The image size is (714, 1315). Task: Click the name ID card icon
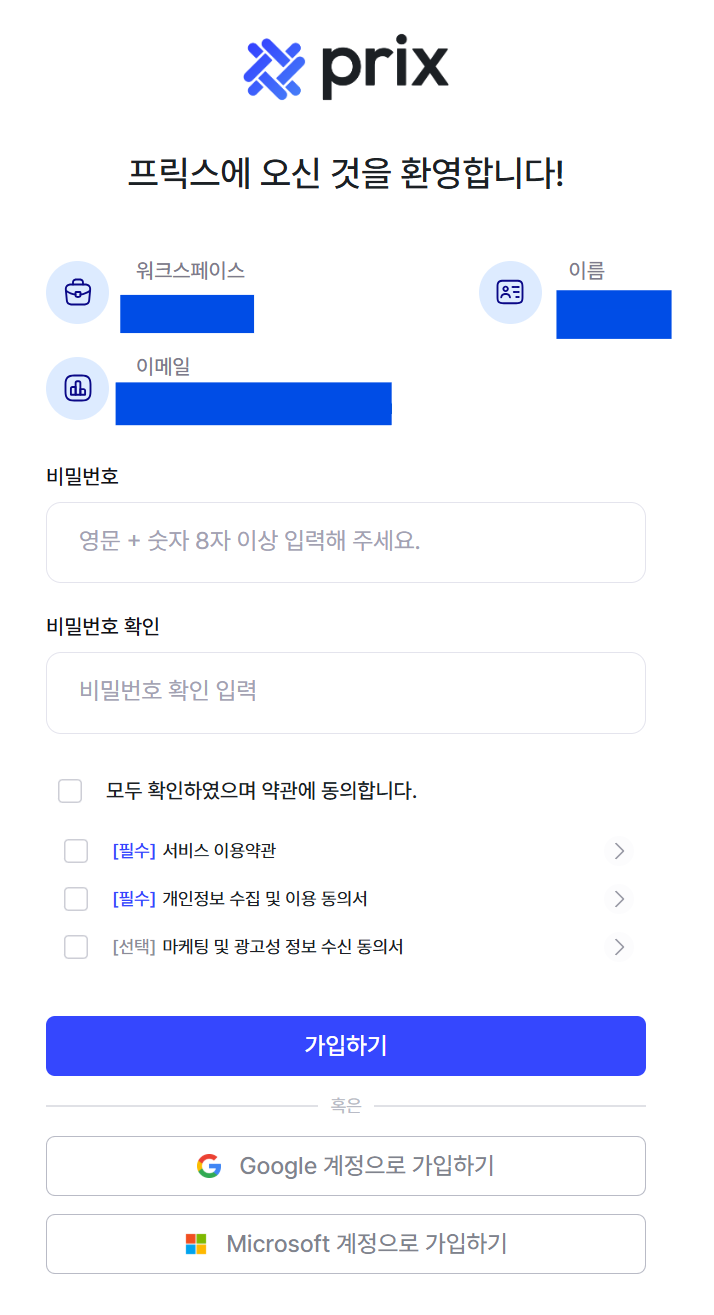(510, 293)
